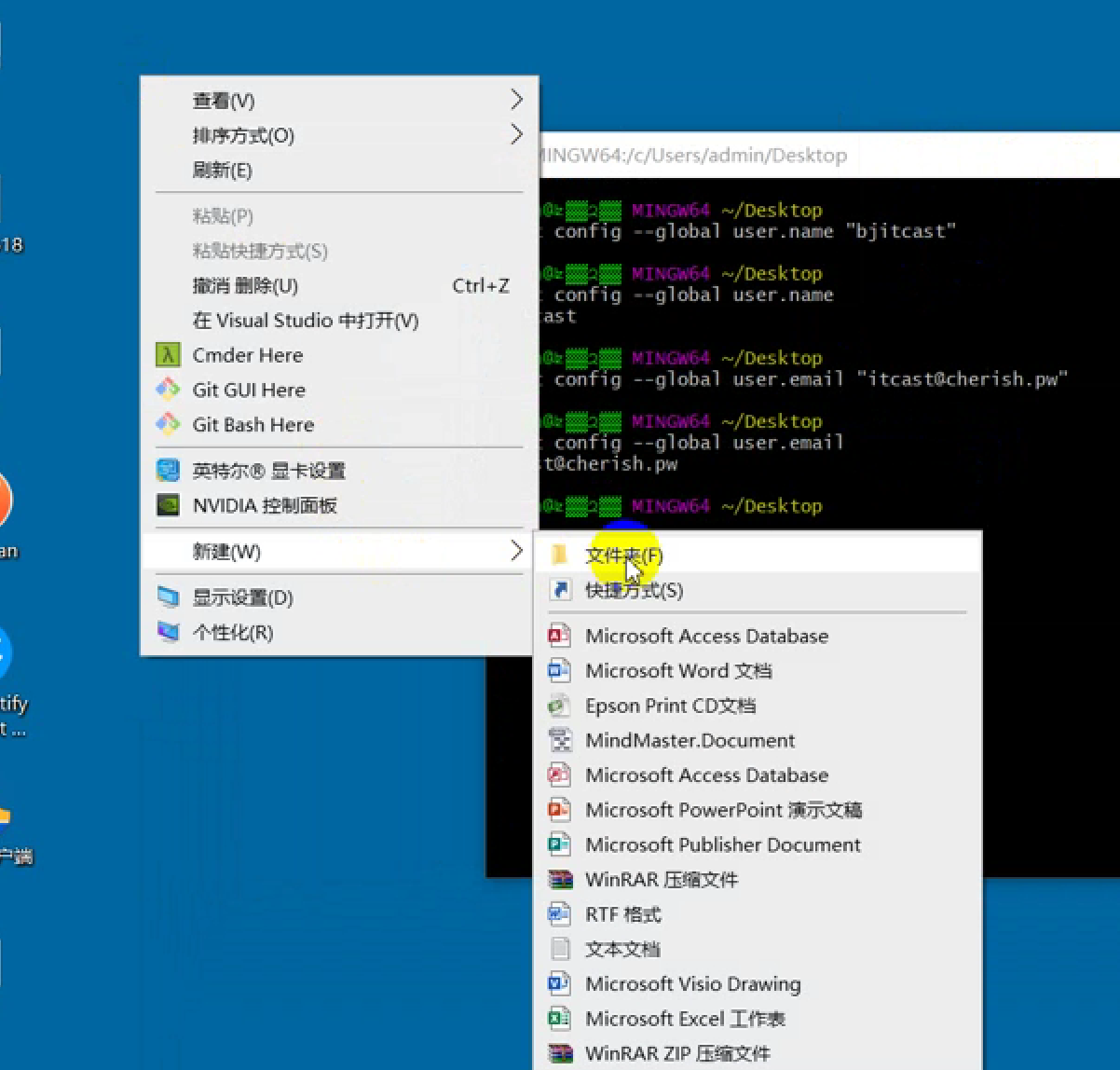The height and width of the screenshot is (1070, 1120).
Task: Click the personalize icon beside 个性化(R)
Action: click(168, 632)
